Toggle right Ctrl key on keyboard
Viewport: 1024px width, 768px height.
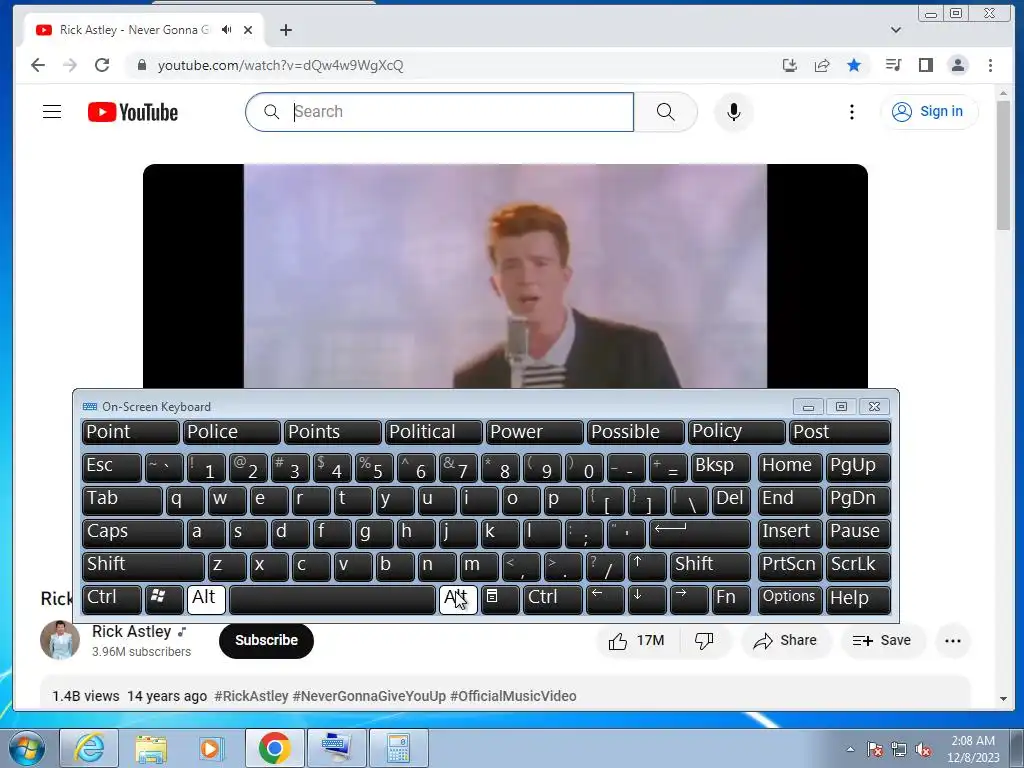[x=552, y=599]
